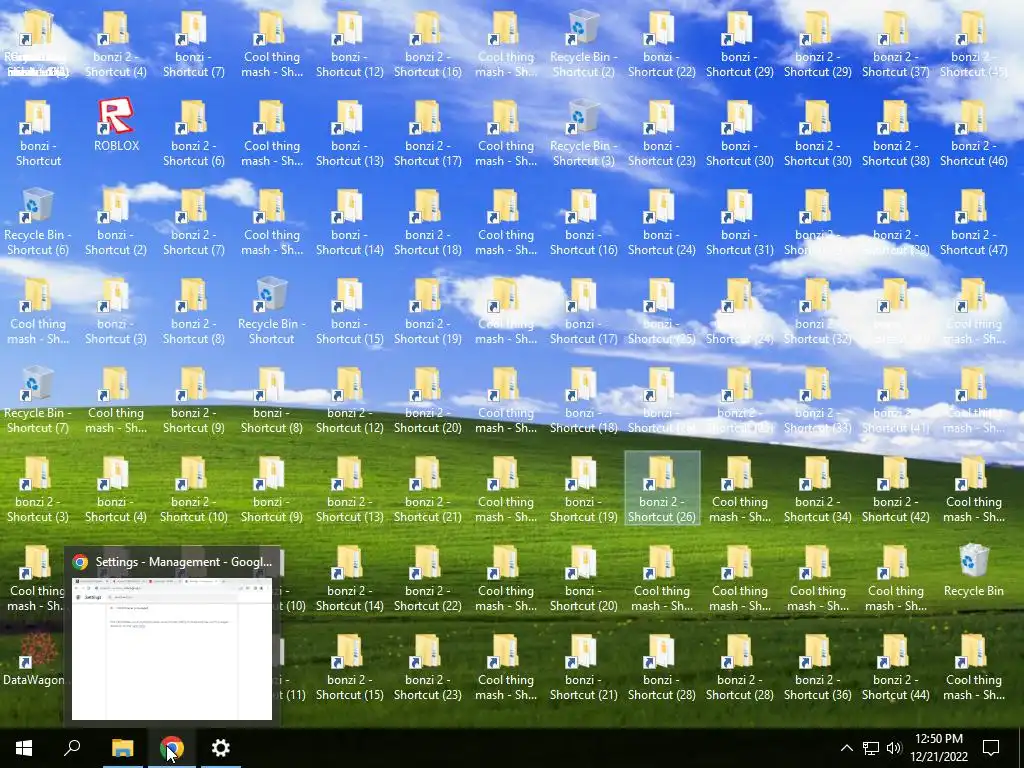The height and width of the screenshot is (768, 1024).
Task: Open File Explorer from the taskbar
Action: tap(122, 748)
